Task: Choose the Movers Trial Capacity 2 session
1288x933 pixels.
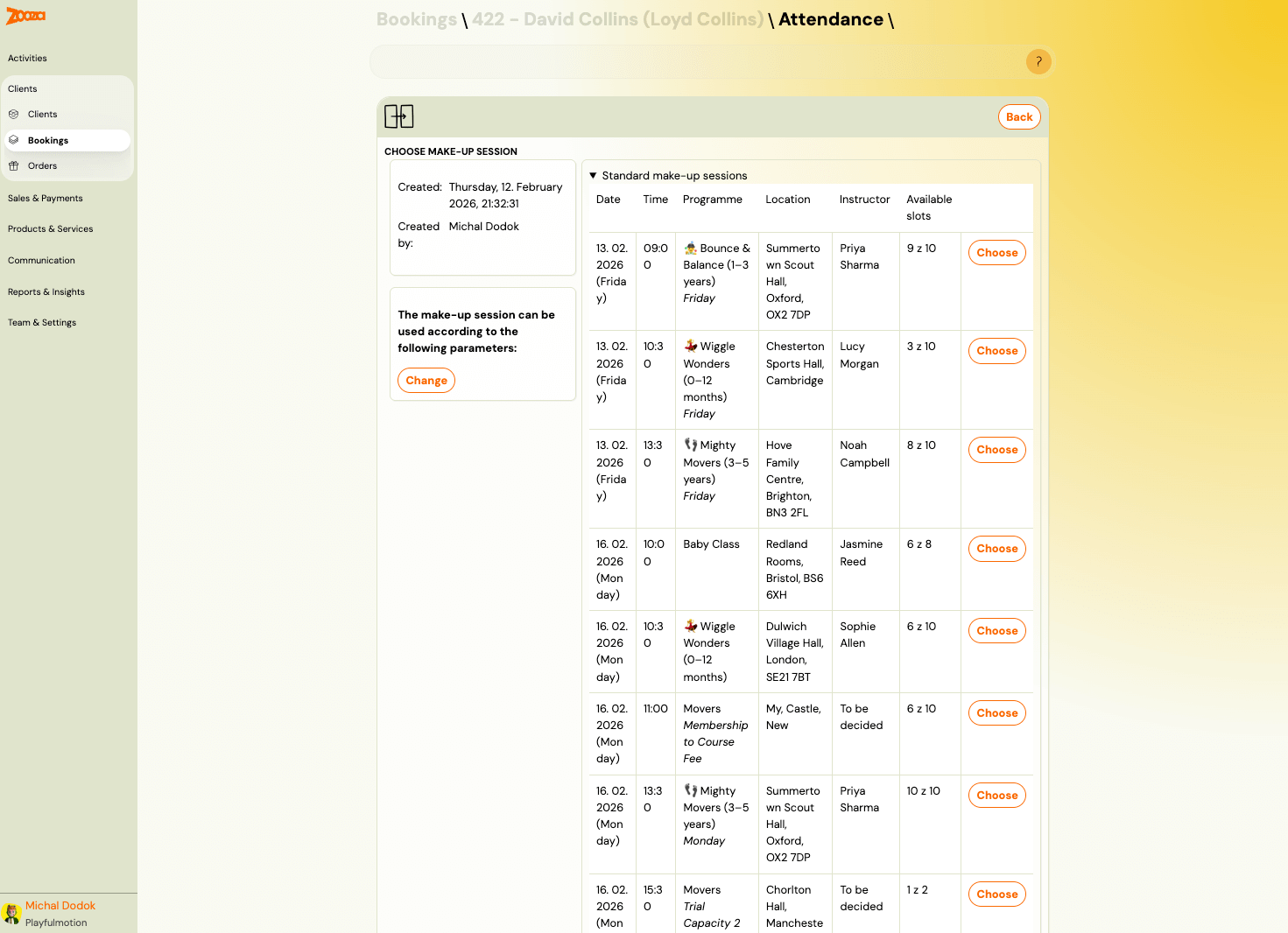Action: [997, 894]
